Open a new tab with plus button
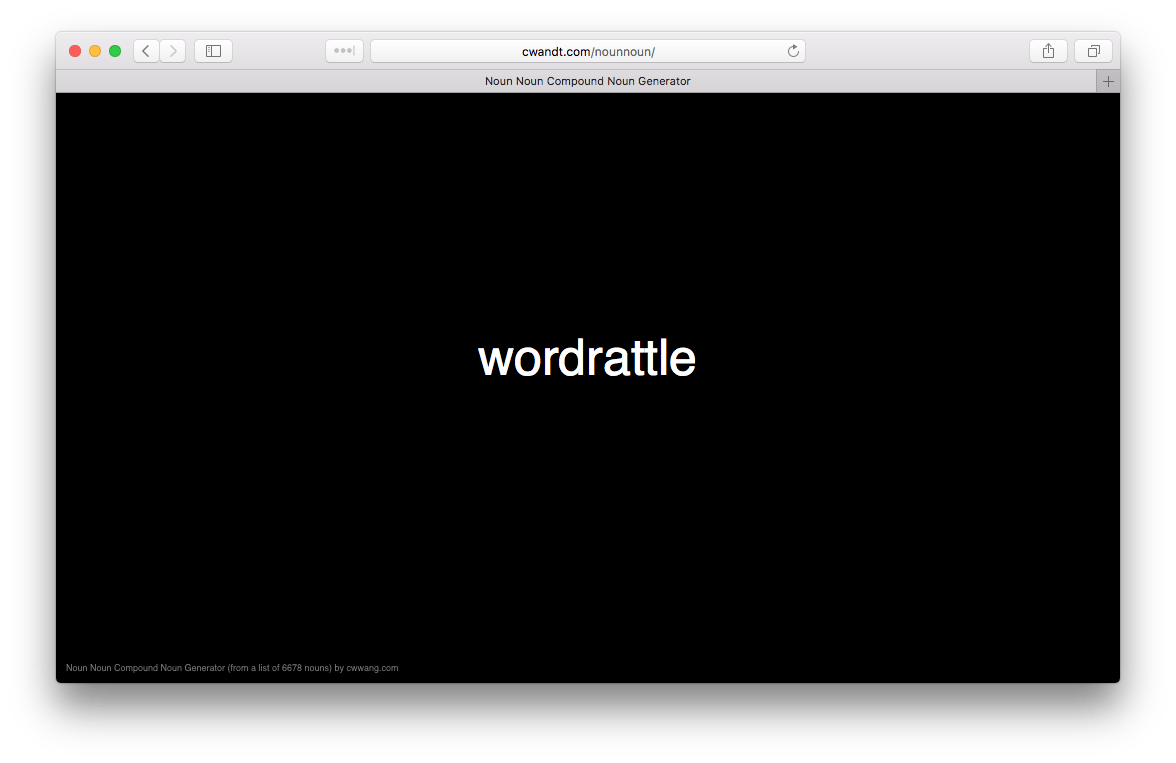Viewport: 1176px width, 763px height. pos(1108,81)
